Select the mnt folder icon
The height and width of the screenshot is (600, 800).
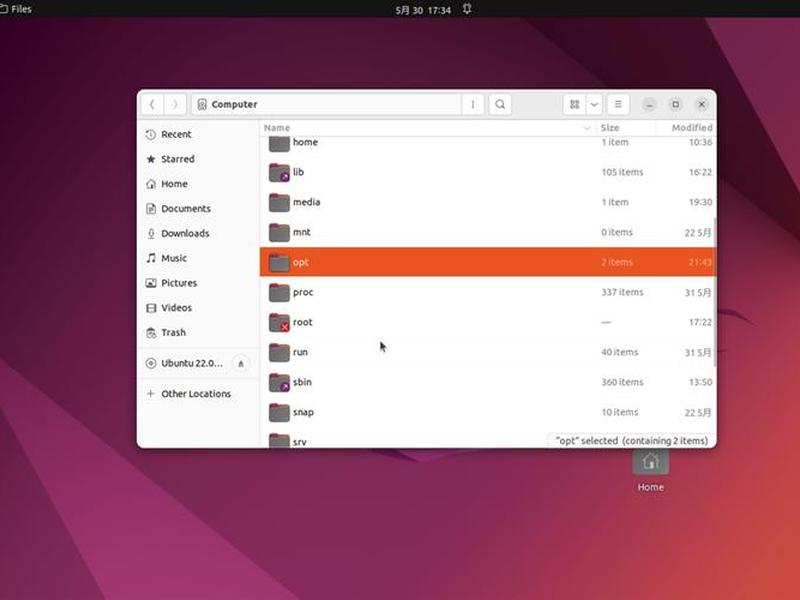click(279, 233)
